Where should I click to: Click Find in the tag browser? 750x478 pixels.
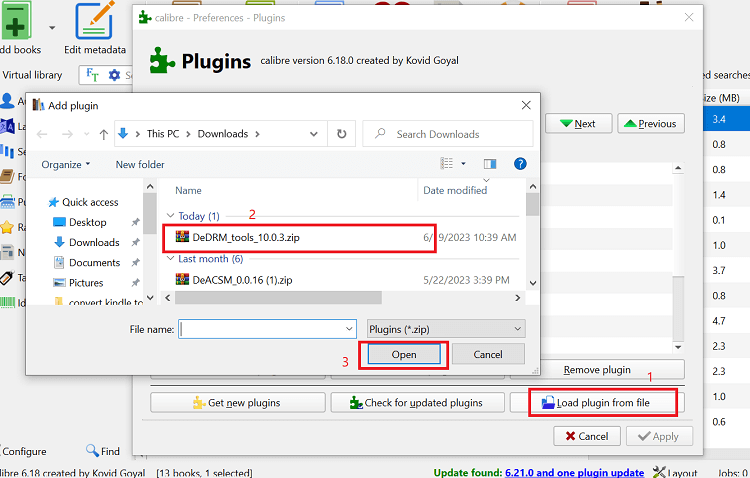103,451
